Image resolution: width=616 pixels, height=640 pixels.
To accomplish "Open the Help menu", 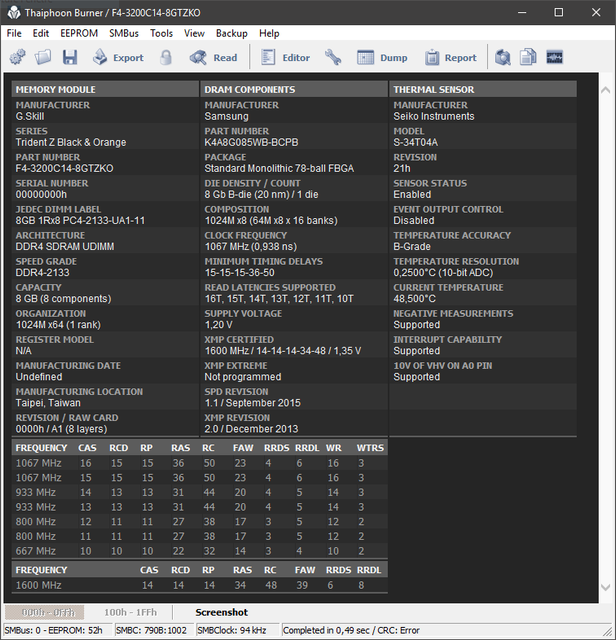I will (x=269, y=33).
